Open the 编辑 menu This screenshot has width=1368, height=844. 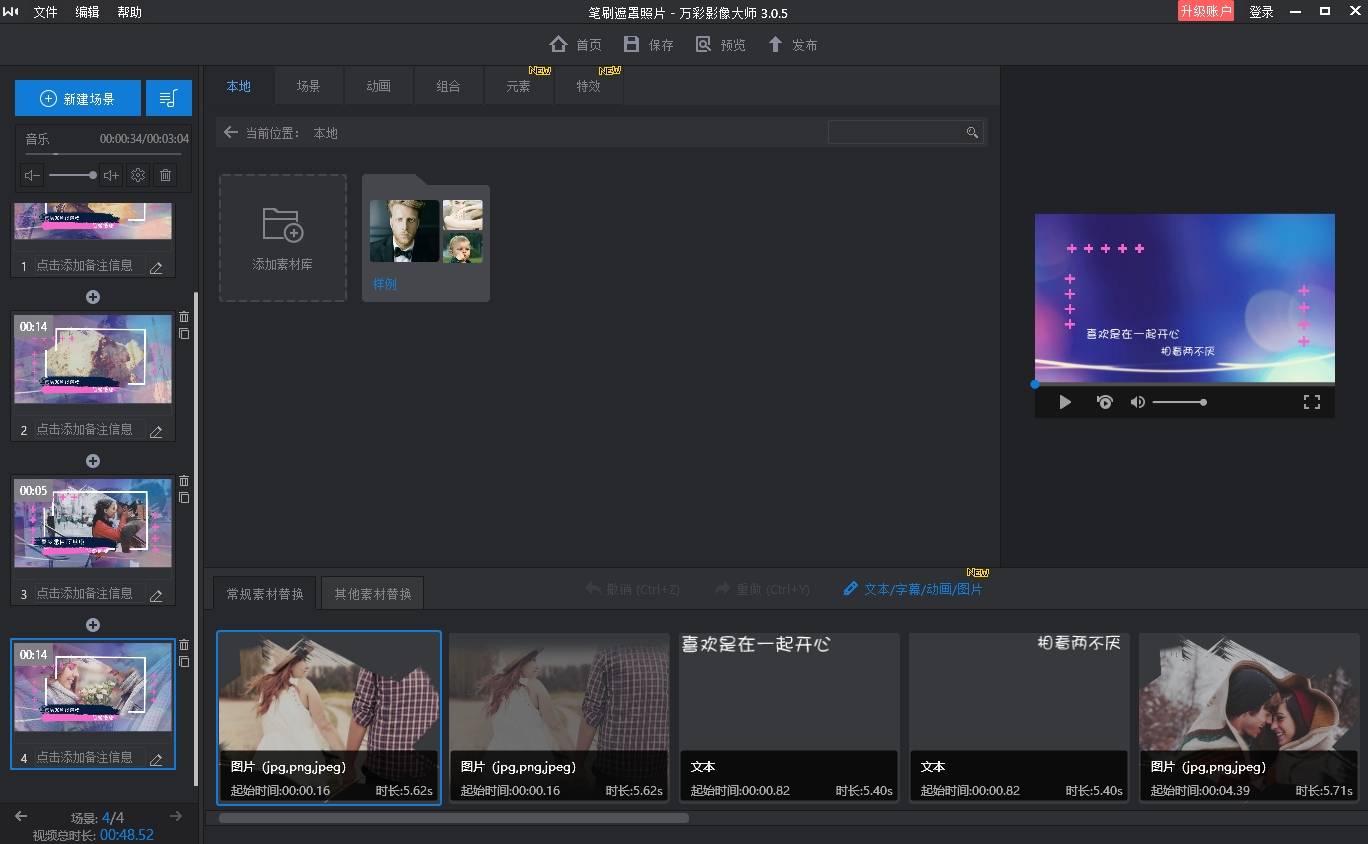[x=87, y=12]
